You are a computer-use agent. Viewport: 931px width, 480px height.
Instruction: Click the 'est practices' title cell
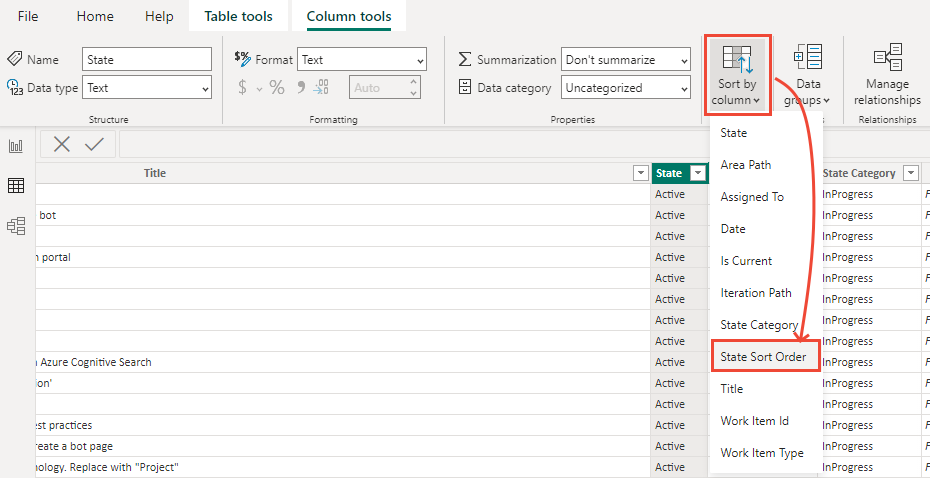pyautogui.click(x=343, y=425)
